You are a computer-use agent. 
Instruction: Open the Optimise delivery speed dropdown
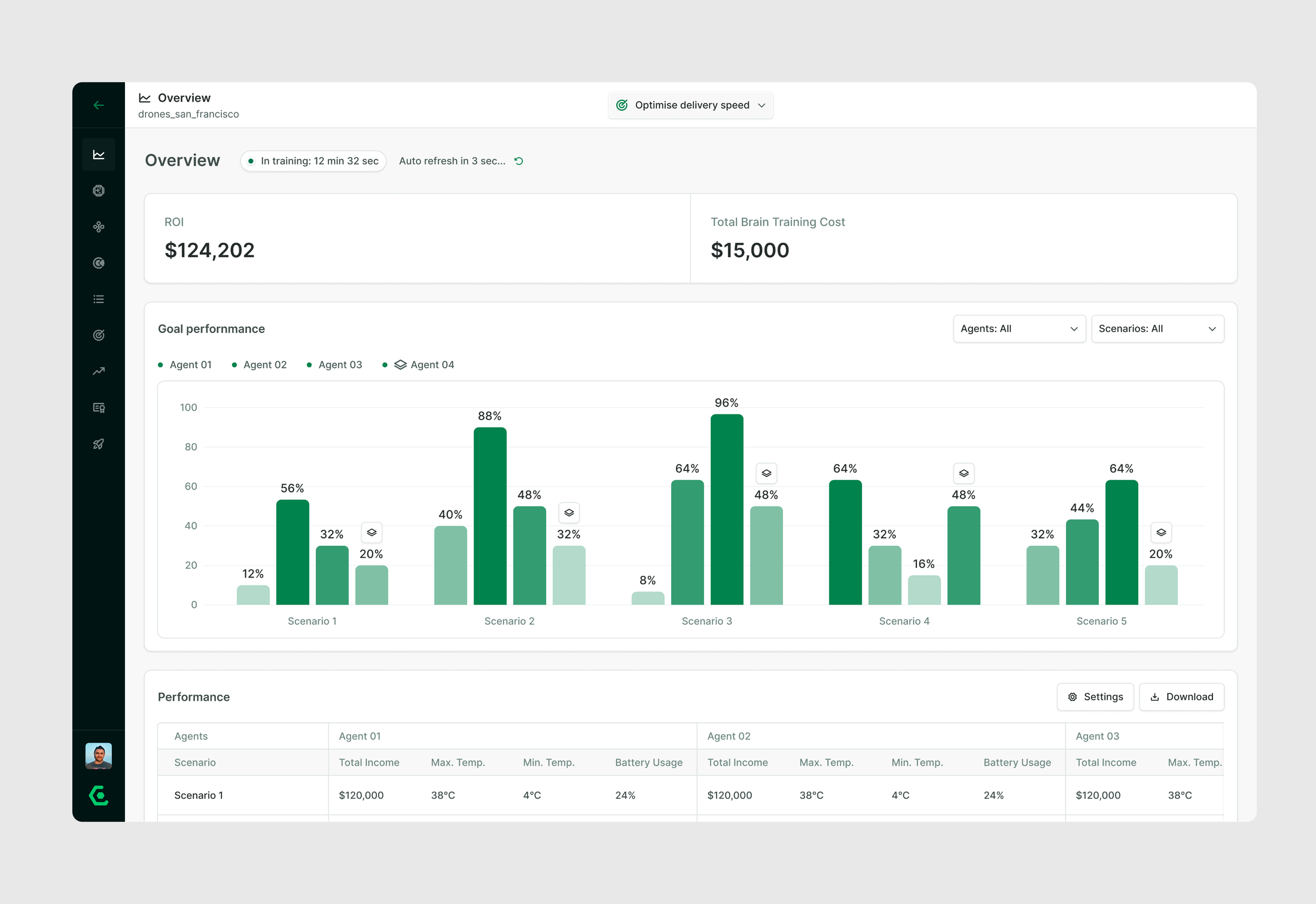point(691,105)
